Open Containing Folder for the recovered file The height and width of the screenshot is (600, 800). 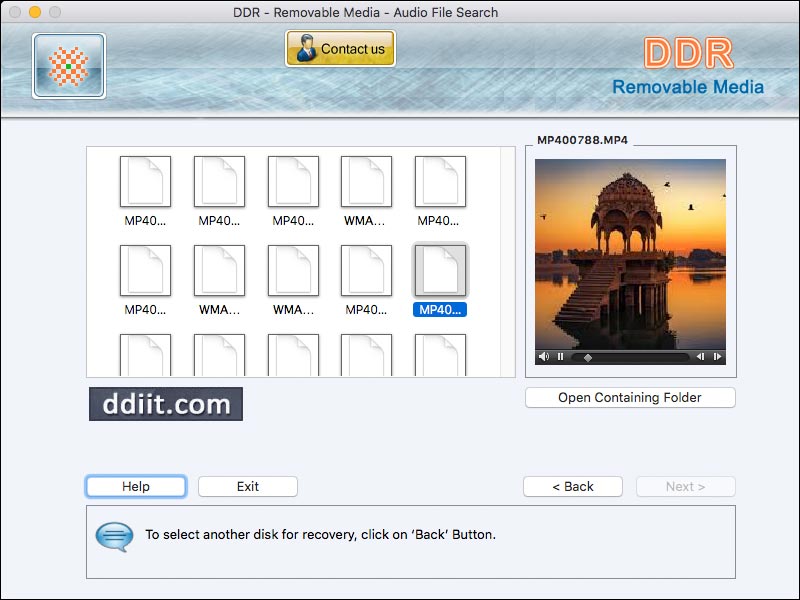click(x=630, y=397)
